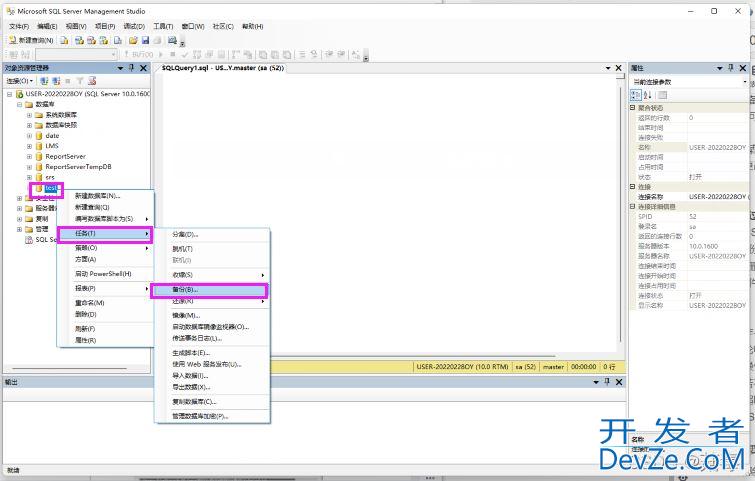Click the categorized view icon in Properties panel

(636, 94)
